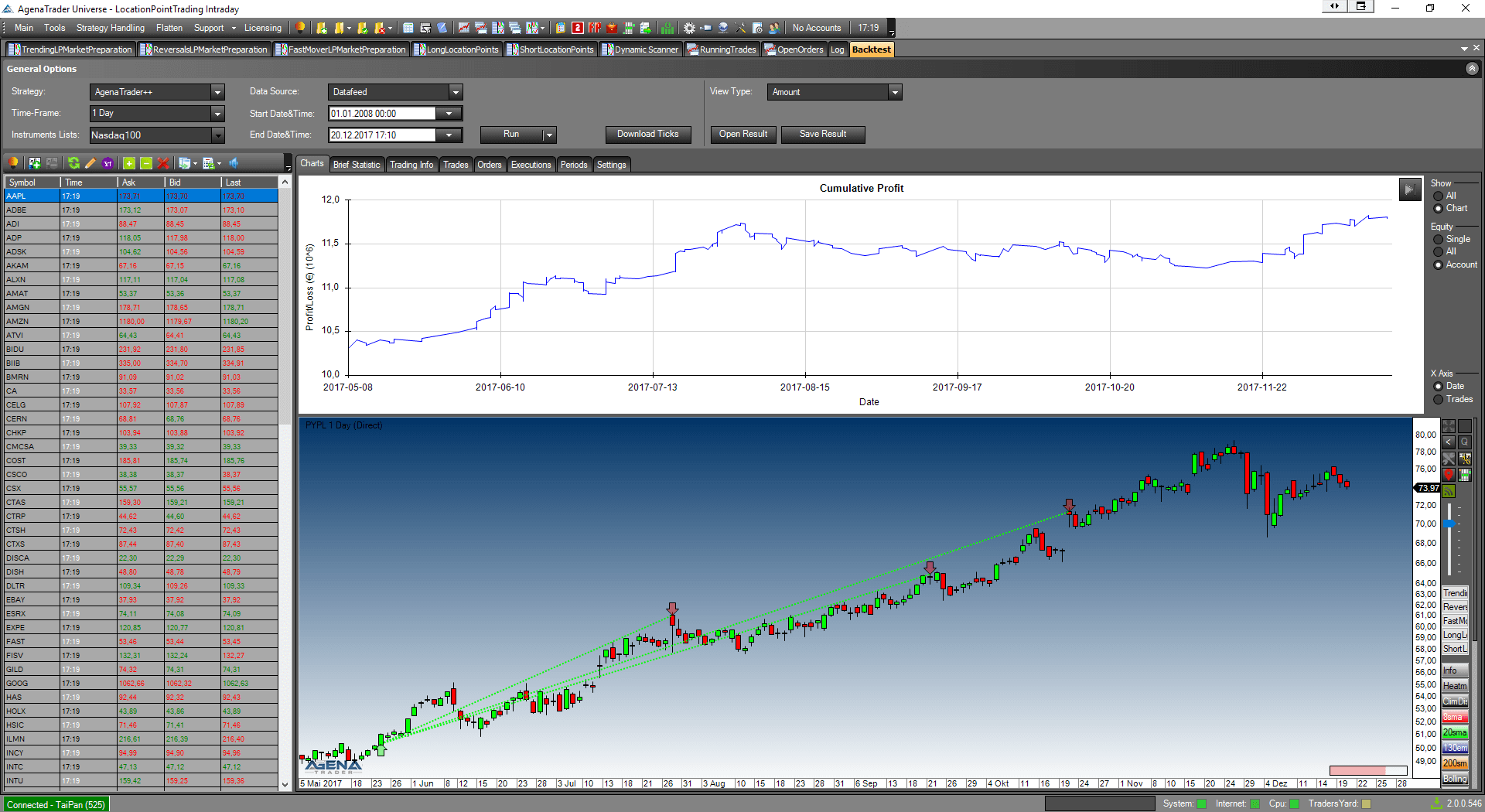Click the green RSS feed icon beside the chart
The height and width of the screenshot is (812, 1485).
coord(1449,491)
